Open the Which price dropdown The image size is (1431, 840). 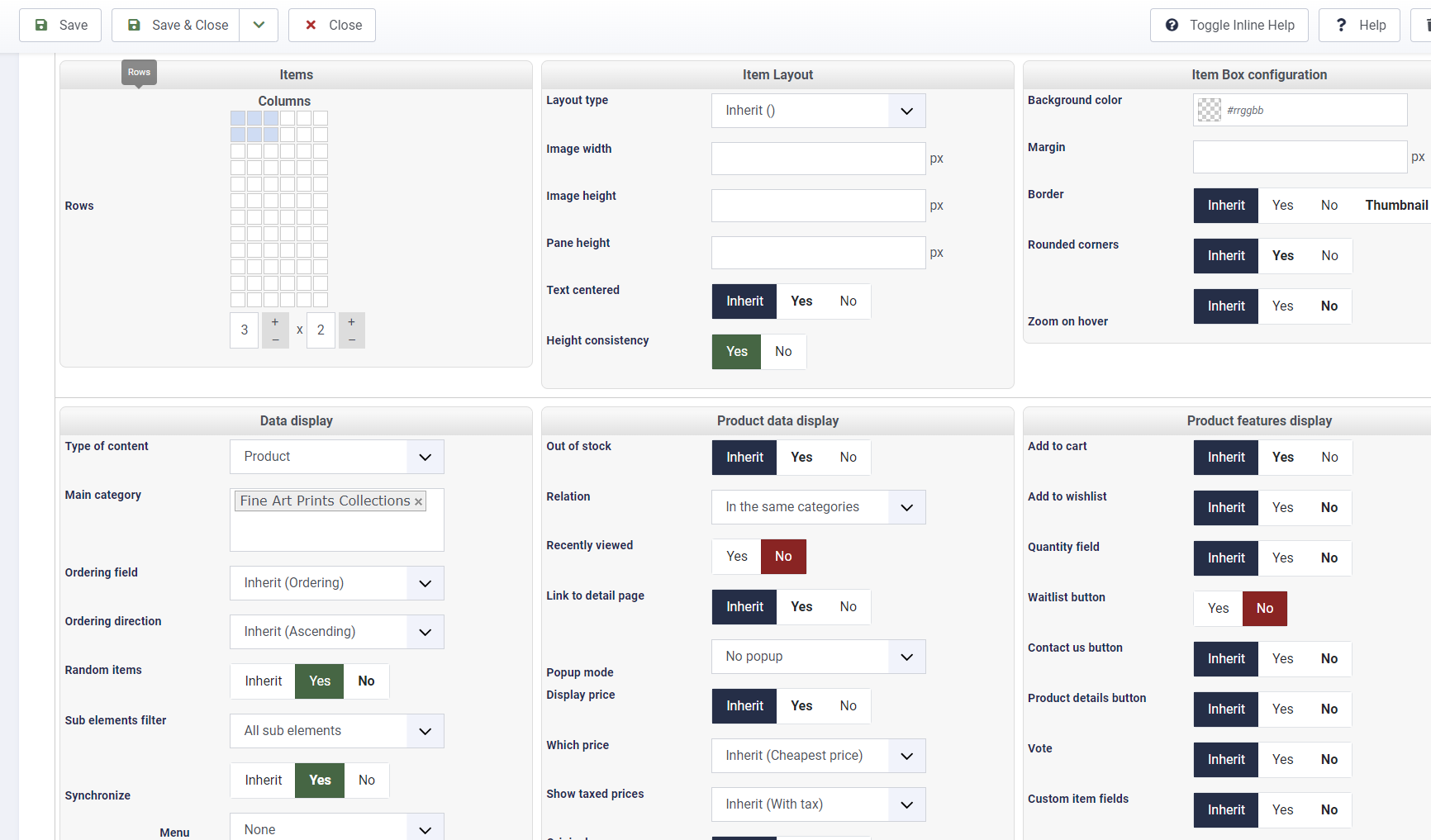(819, 756)
